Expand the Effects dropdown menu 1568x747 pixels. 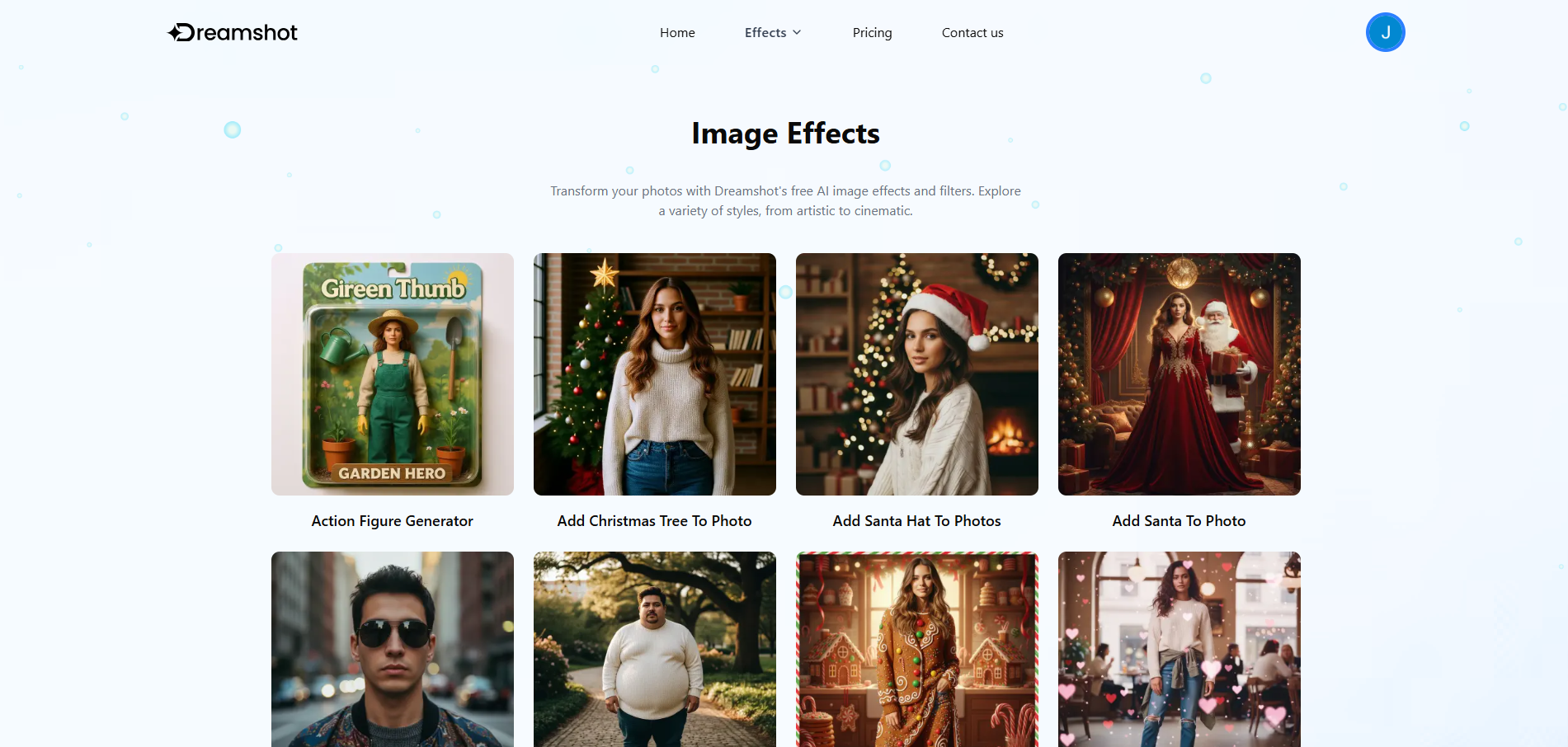(x=773, y=33)
